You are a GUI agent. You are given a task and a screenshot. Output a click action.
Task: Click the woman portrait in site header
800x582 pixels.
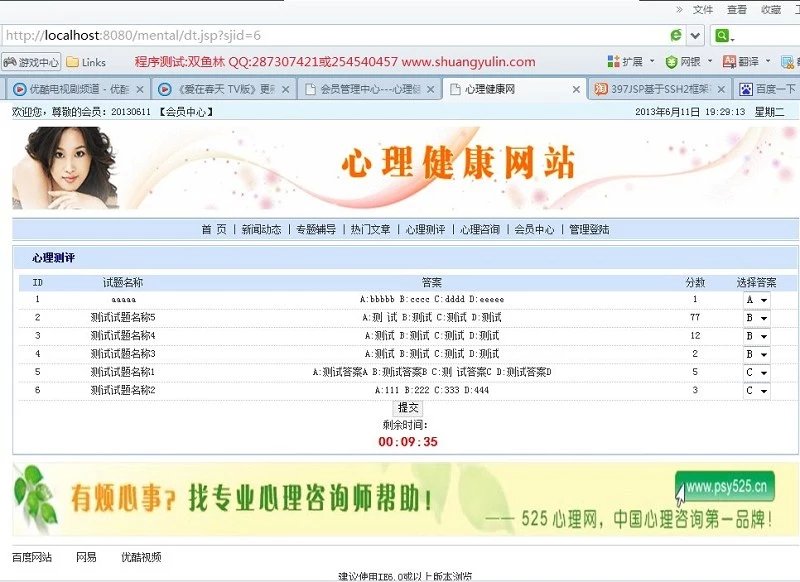coord(65,168)
